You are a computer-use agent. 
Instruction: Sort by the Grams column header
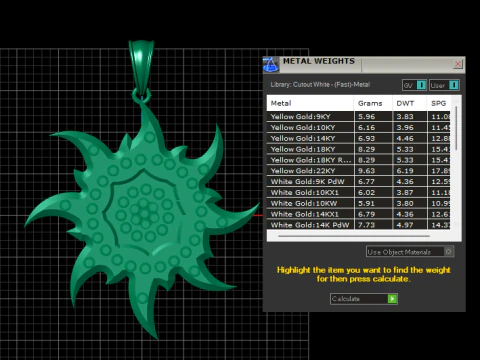pyautogui.click(x=373, y=103)
